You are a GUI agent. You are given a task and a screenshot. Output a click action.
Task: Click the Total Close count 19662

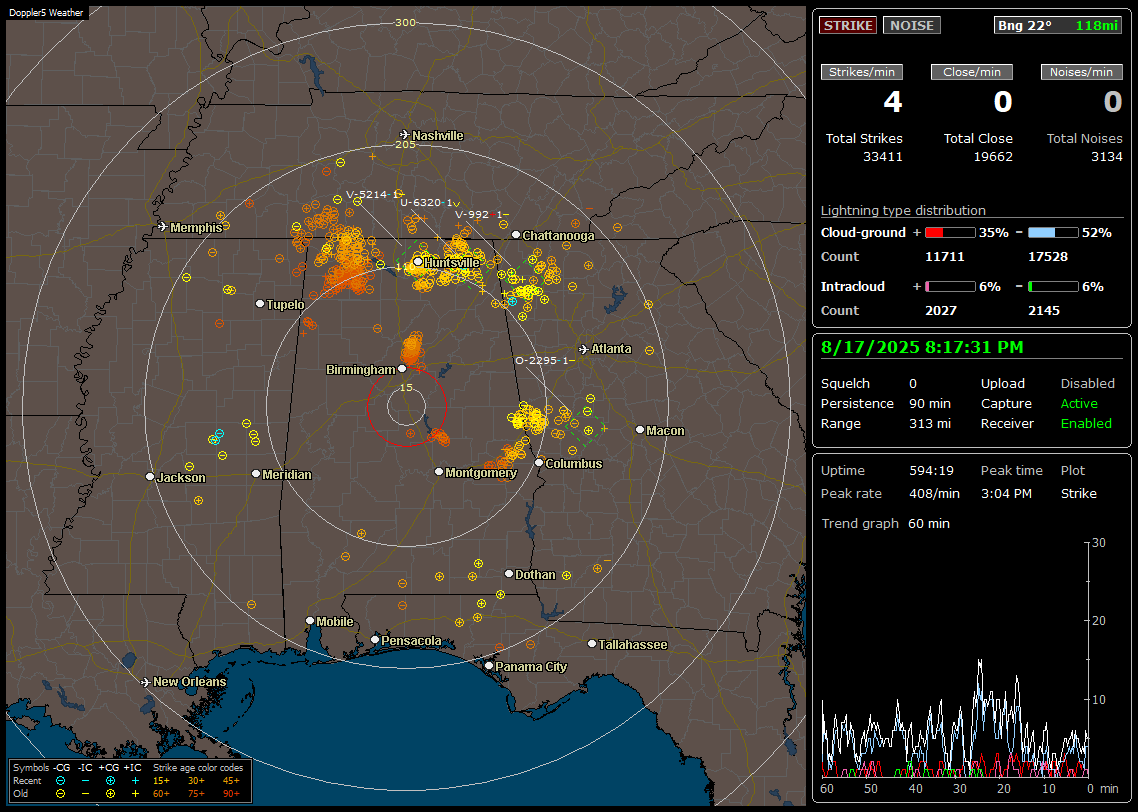[993, 157]
